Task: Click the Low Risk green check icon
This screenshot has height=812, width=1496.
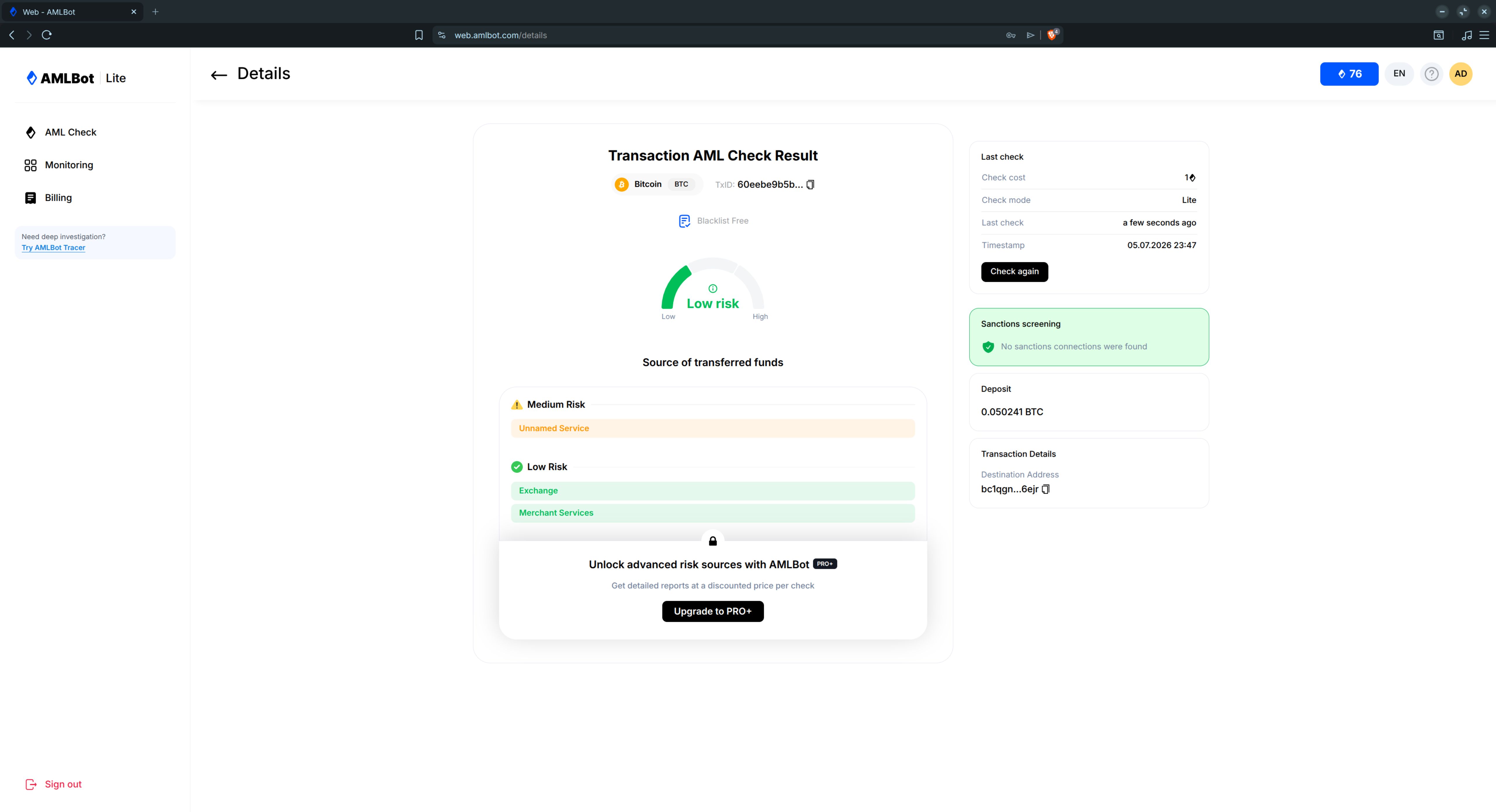Action: coord(516,467)
